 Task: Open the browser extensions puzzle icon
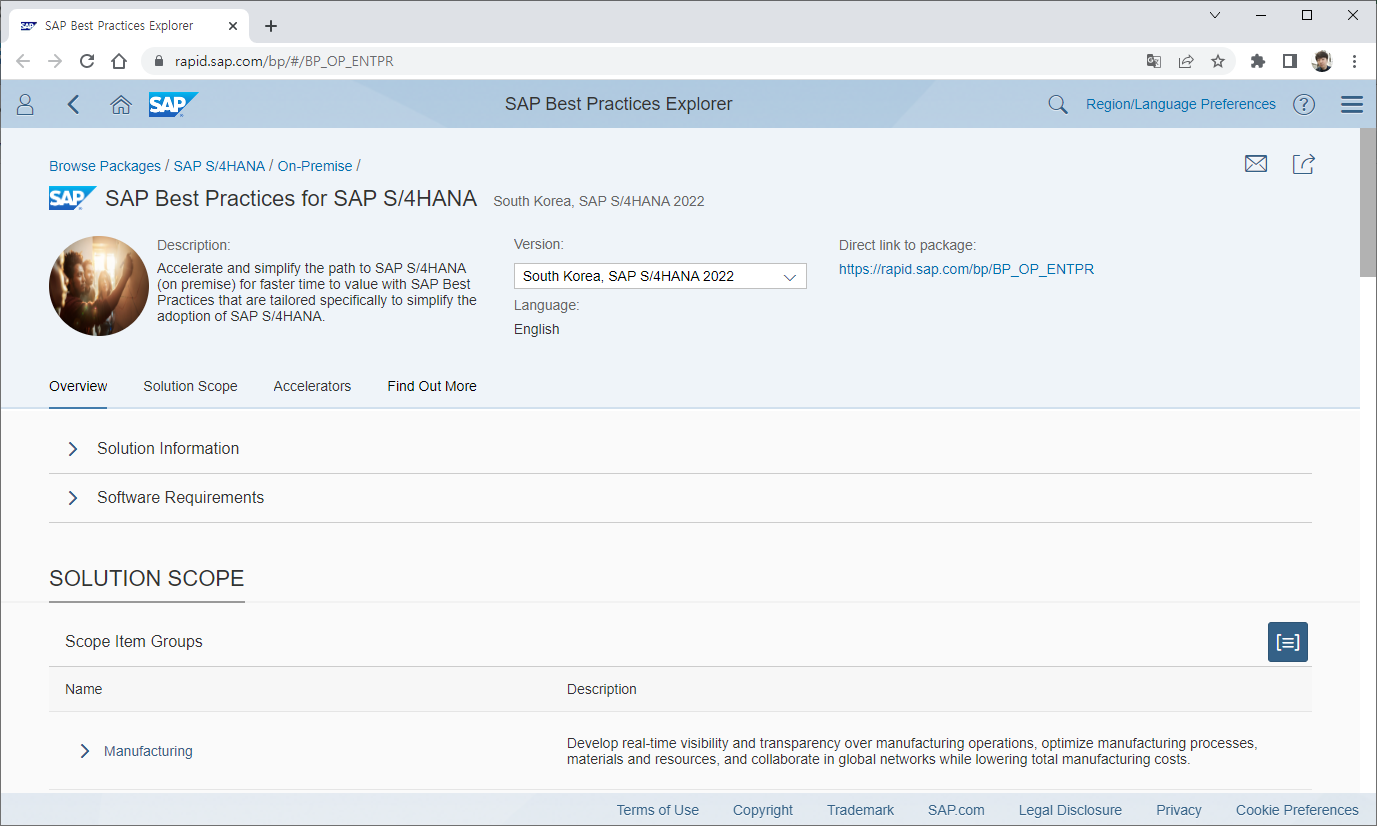click(1257, 61)
